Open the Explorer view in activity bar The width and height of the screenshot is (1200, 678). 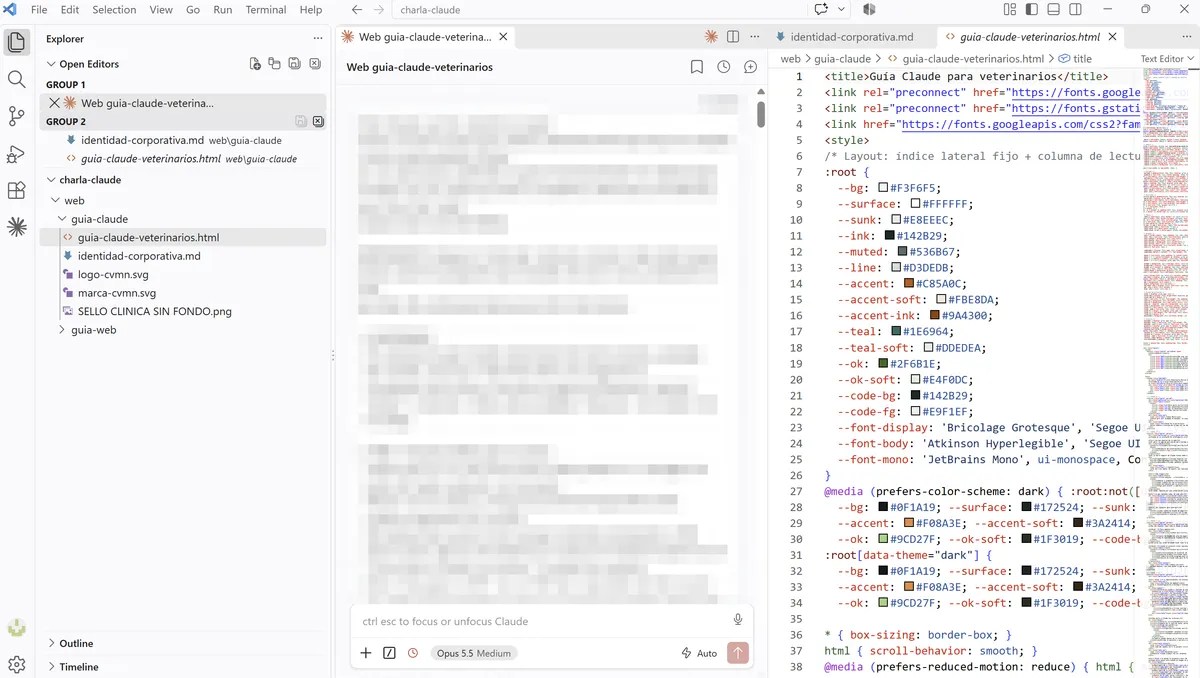click(x=16, y=42)
